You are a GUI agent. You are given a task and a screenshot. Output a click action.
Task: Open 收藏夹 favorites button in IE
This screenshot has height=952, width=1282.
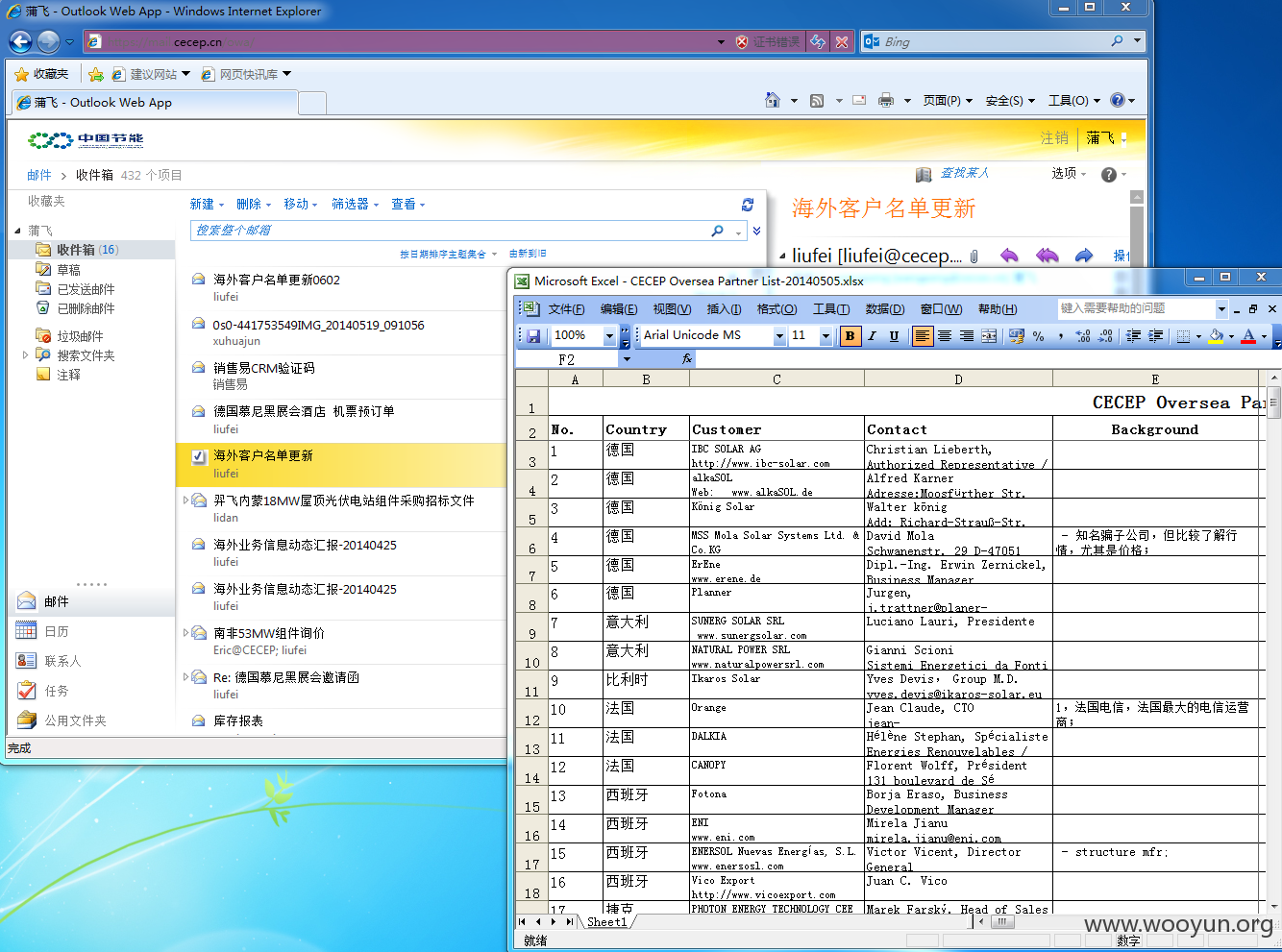[41, 74]
